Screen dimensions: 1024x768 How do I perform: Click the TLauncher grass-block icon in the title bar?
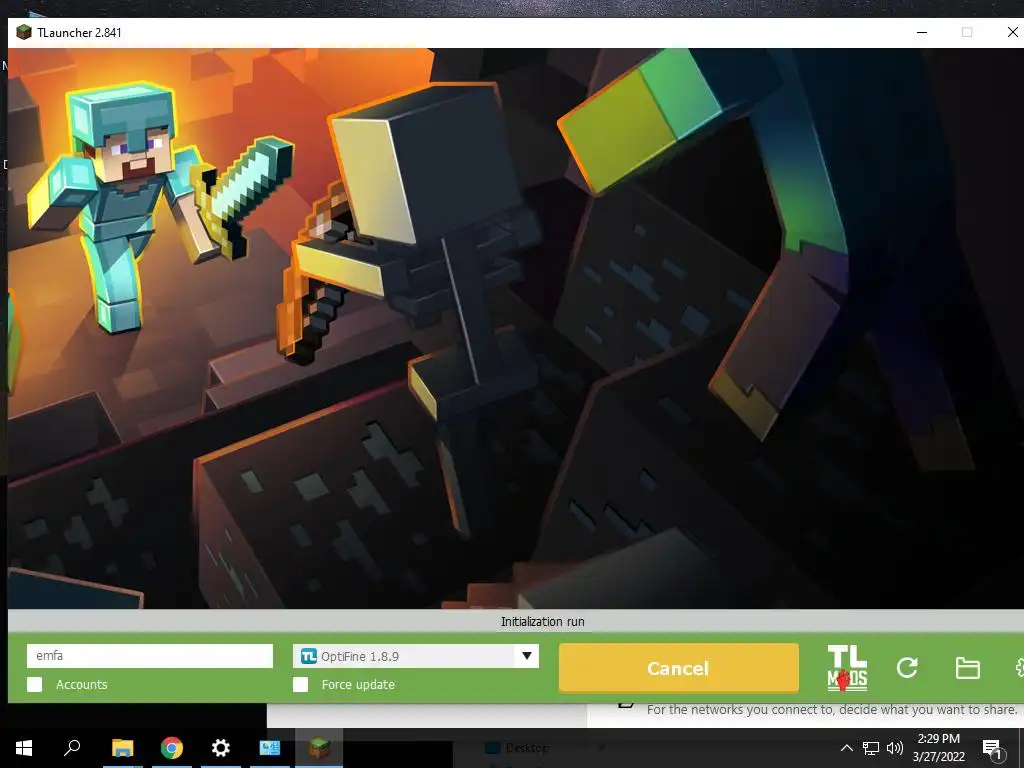[24, 32]
